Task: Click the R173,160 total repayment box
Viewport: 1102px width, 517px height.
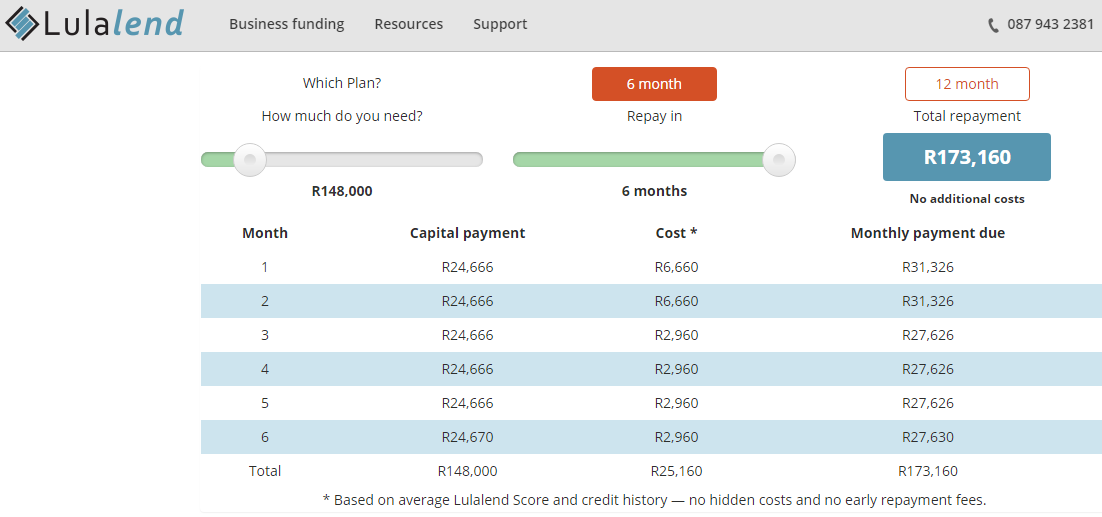Action: click(967, 157)
